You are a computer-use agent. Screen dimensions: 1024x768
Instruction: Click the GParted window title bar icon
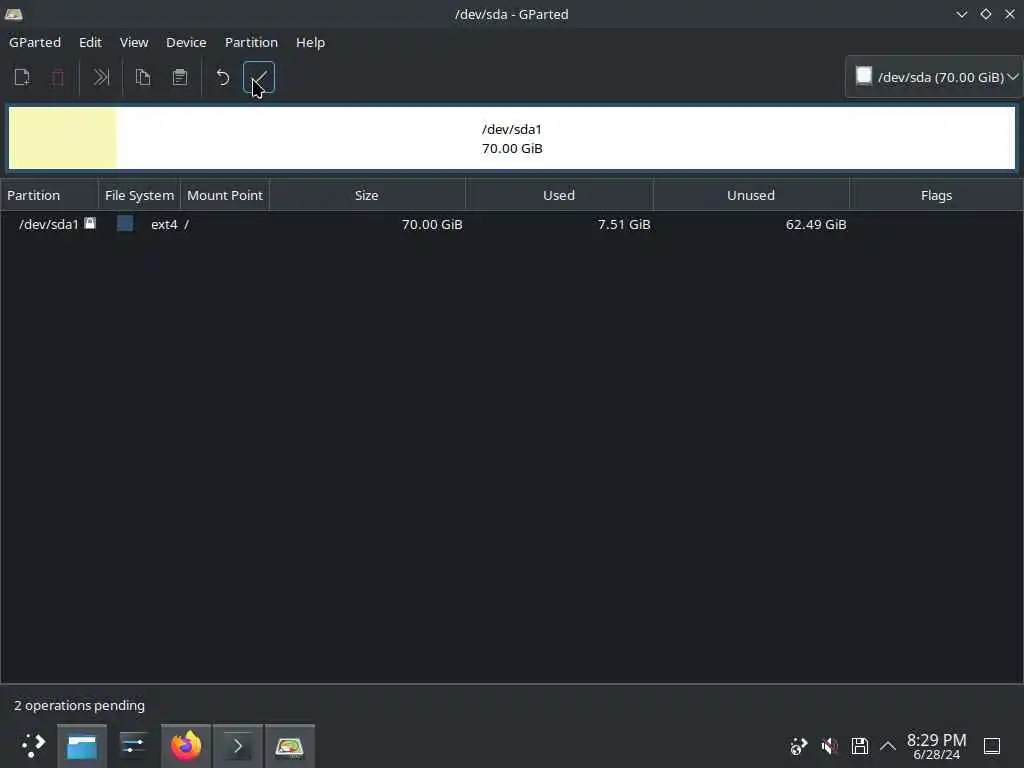(x=13, y=14)
